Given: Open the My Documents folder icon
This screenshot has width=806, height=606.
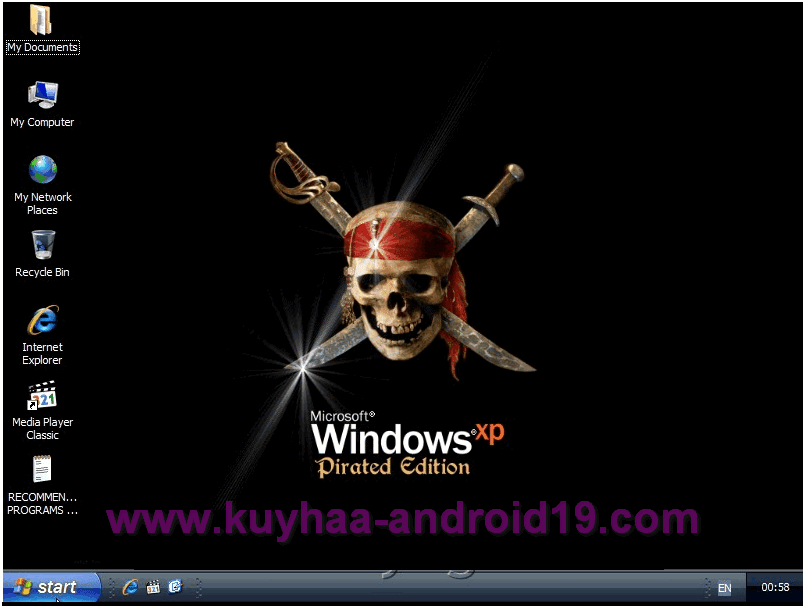Looking at the screenshot, I should 41,20.
